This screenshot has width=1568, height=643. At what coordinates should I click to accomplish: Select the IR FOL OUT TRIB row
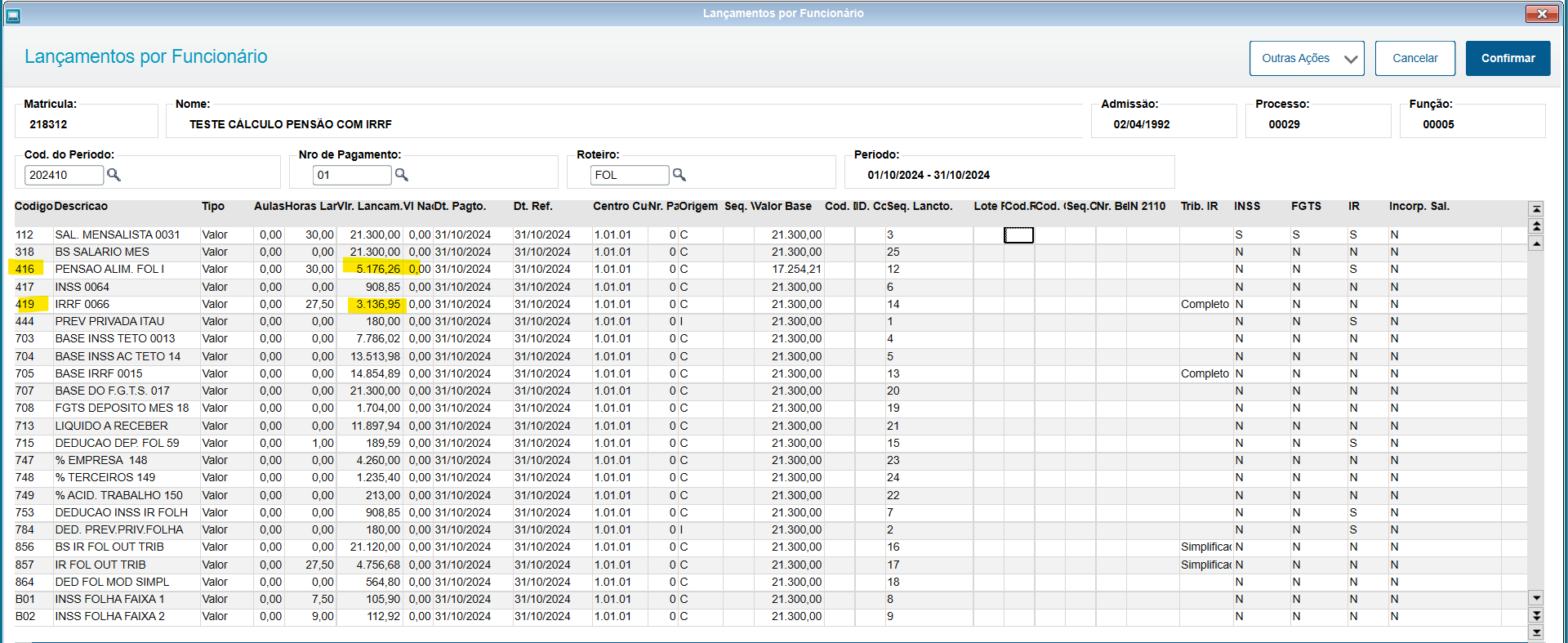(771, 565)
